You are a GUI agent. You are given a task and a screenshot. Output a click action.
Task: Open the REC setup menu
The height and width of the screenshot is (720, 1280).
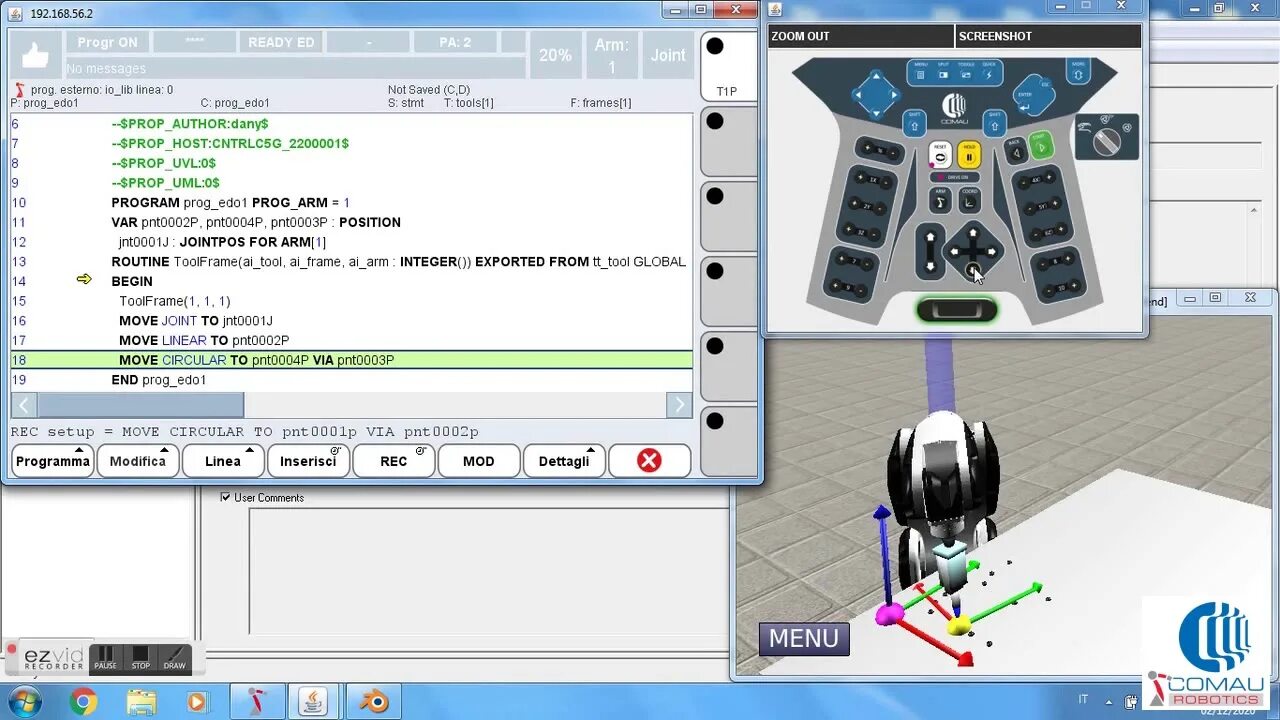tap(394, 461)
